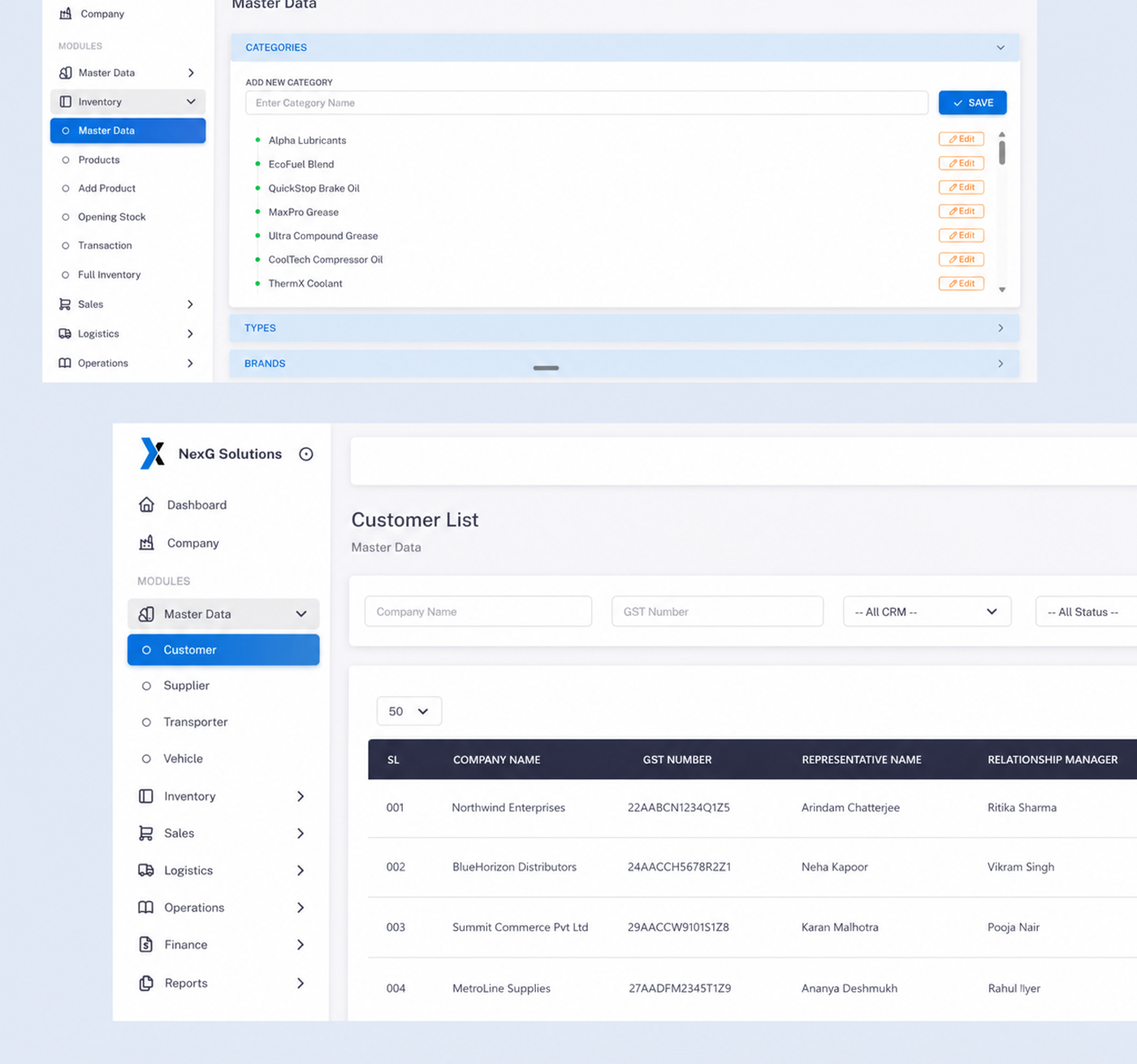The height and width of the screenshot is (1064, 1137).
Task: Open the All CRM dropdown
Action: [x=927, y=612]
